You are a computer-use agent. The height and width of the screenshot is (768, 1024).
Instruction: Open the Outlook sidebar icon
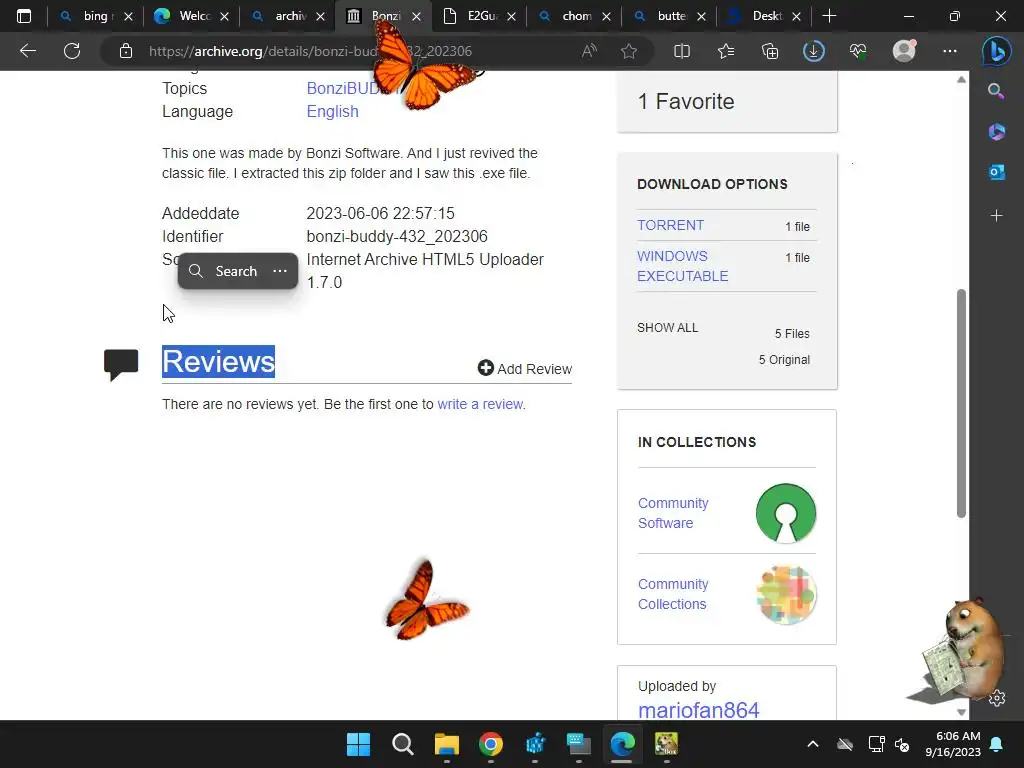[996, 172]
